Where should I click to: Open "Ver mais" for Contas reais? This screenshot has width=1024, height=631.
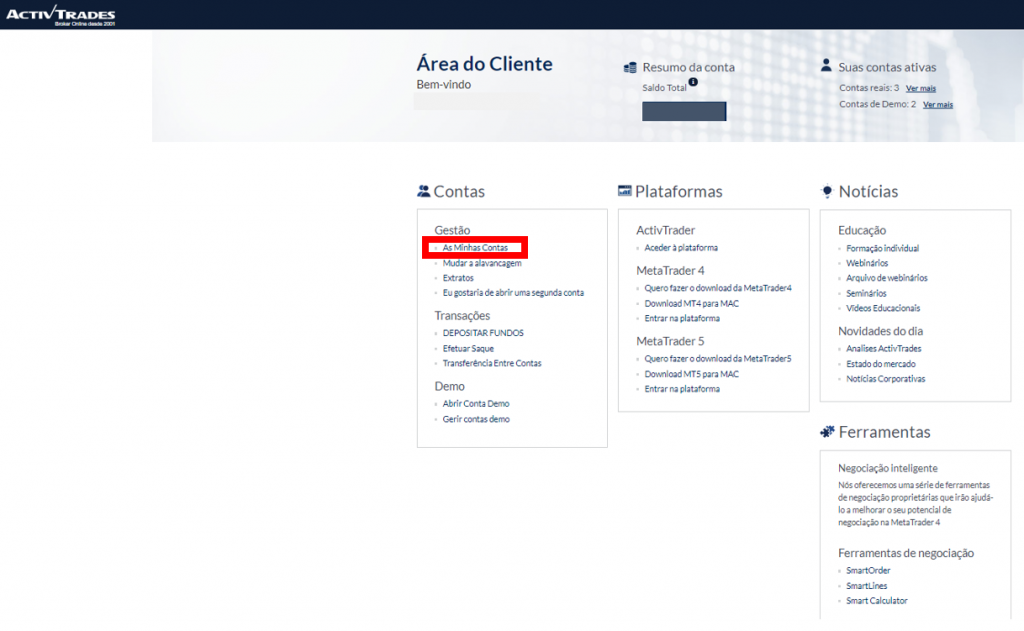pos(921,88)
